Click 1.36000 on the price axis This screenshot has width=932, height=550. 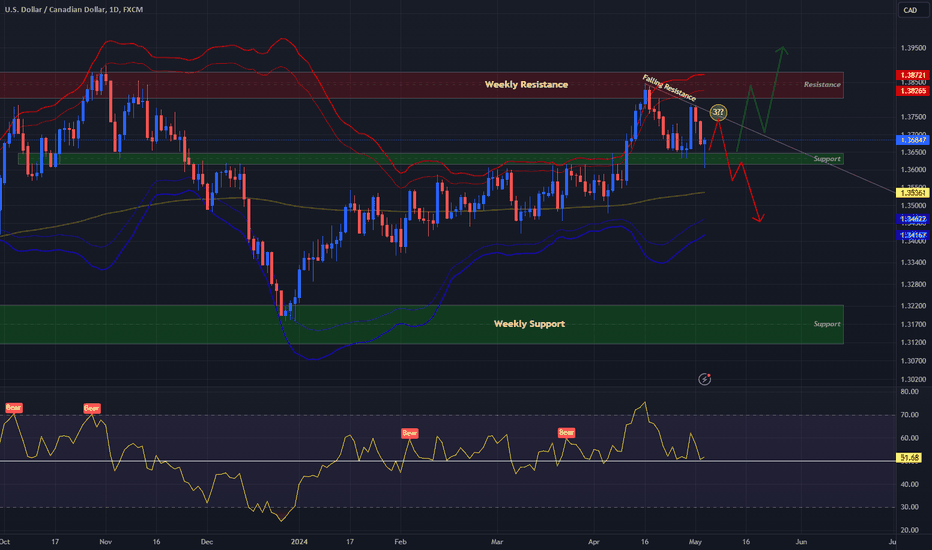(x=913, y=169)
